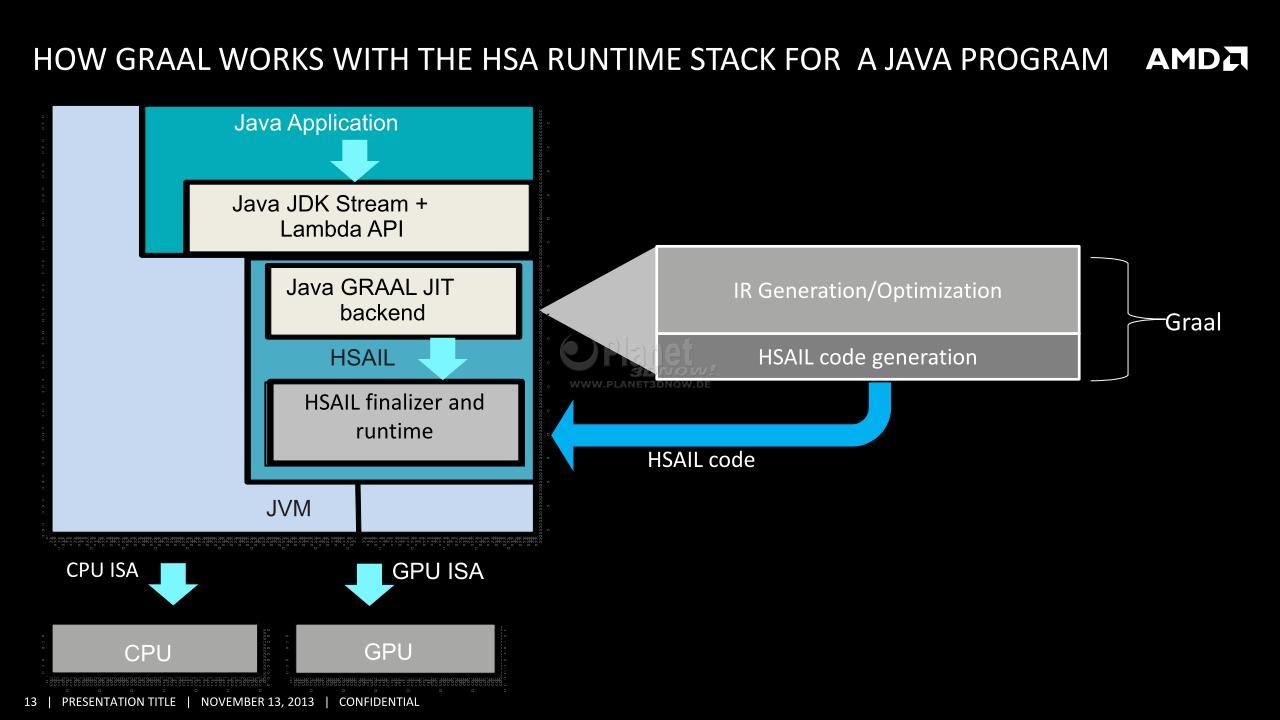Click the CPU ISA label
Image resolution: width=1280 pixels, height=720 pixels.
tap(102, 570)
